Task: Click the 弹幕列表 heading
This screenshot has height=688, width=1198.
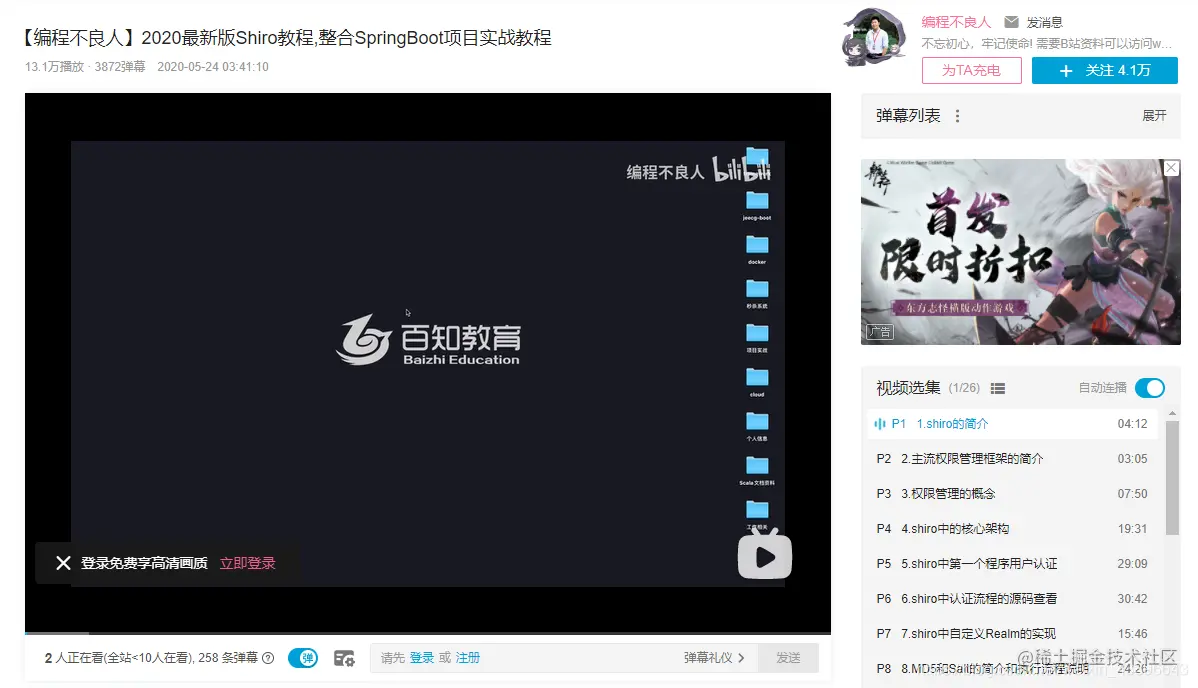Action: (x=908, y=115)
